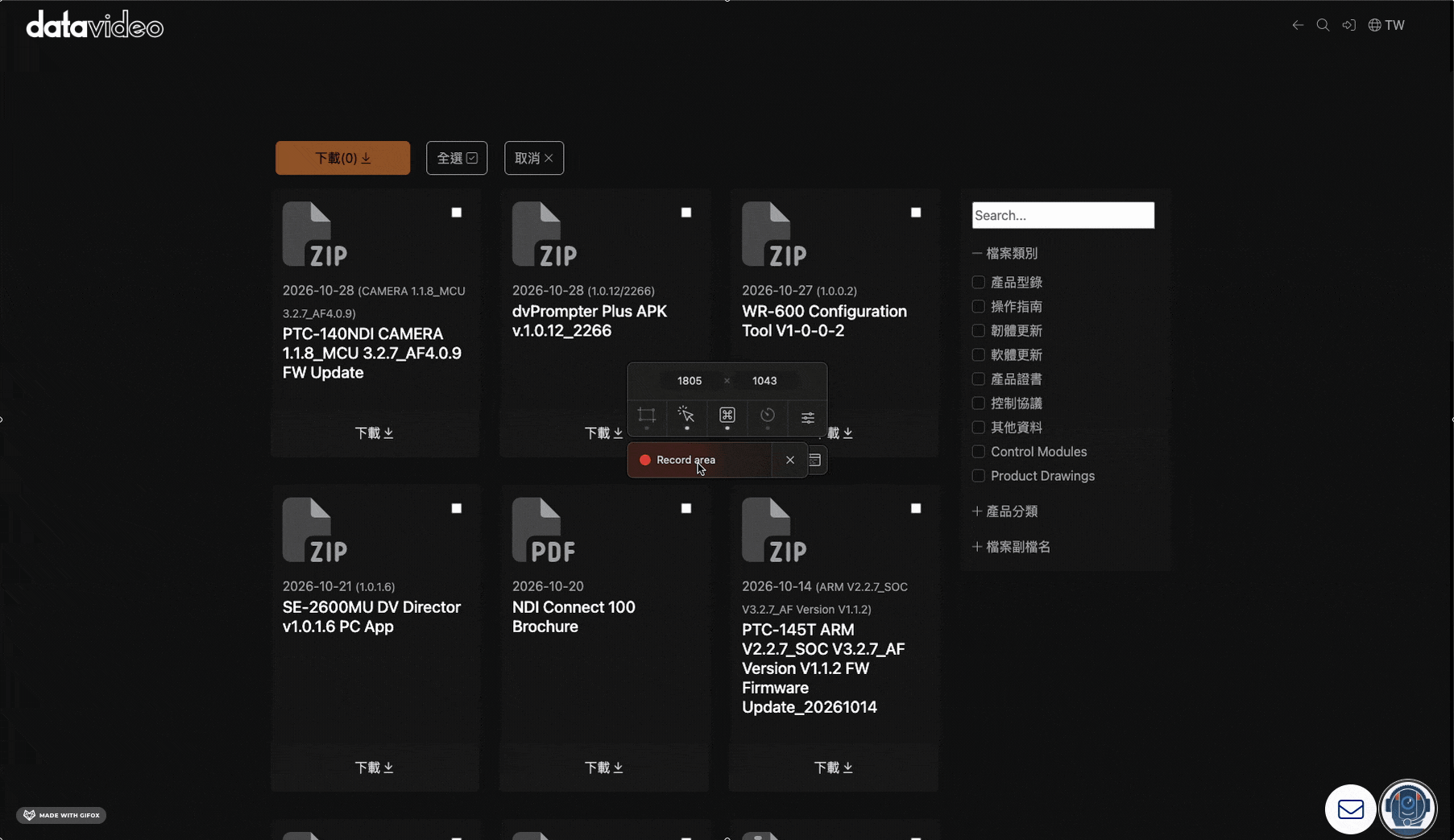Open the TW language selector
The height and width of the screenshot is (840, 1454).
1386,25
